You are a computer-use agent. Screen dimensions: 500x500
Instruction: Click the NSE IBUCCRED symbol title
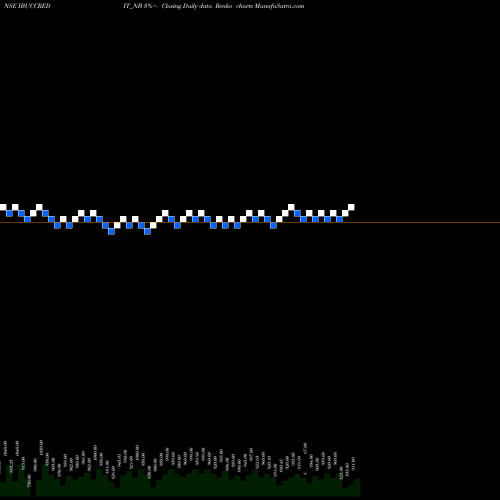tap(27, 6)
